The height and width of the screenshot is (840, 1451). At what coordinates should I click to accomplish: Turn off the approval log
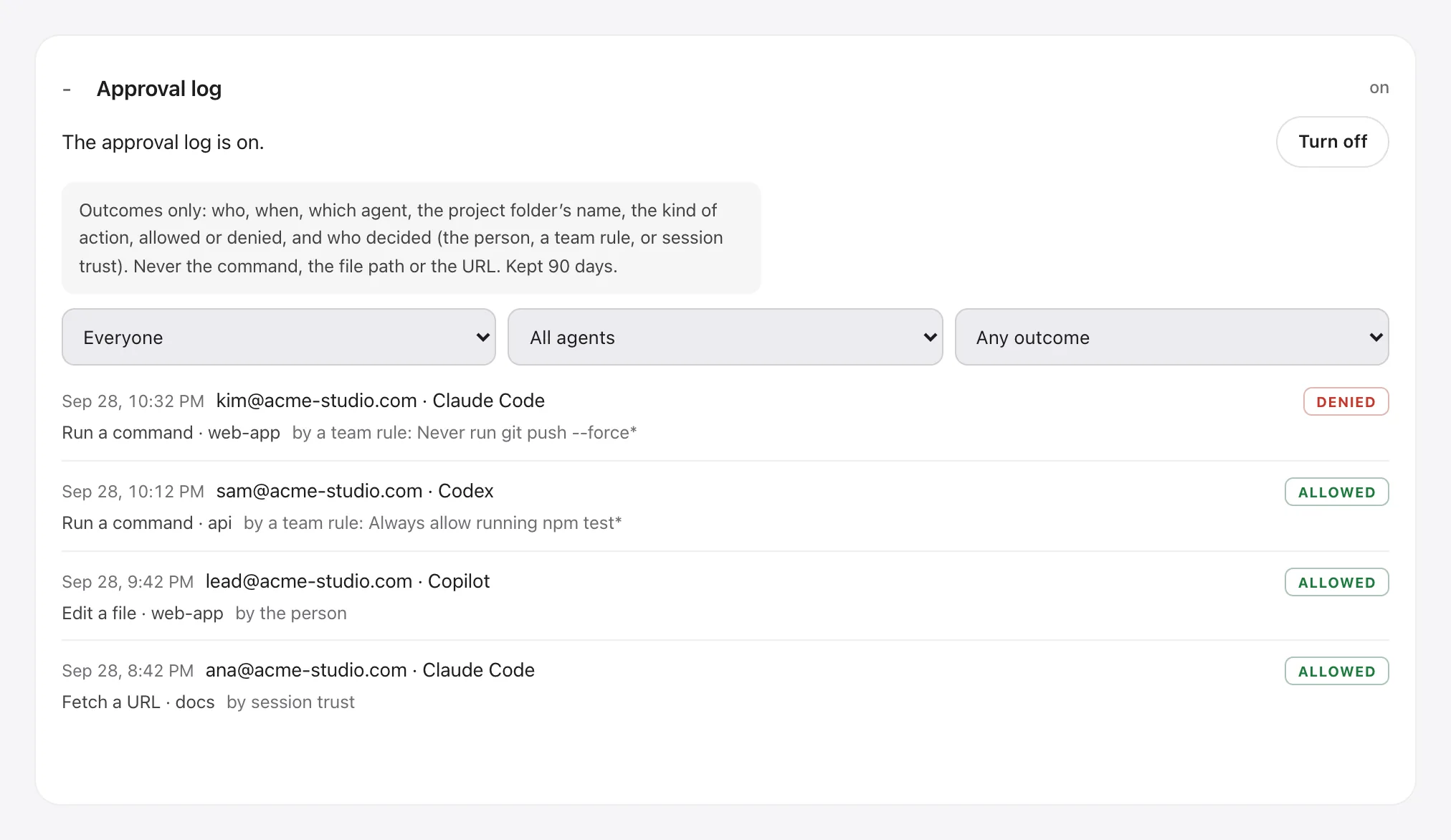(x=1332, y=142)
